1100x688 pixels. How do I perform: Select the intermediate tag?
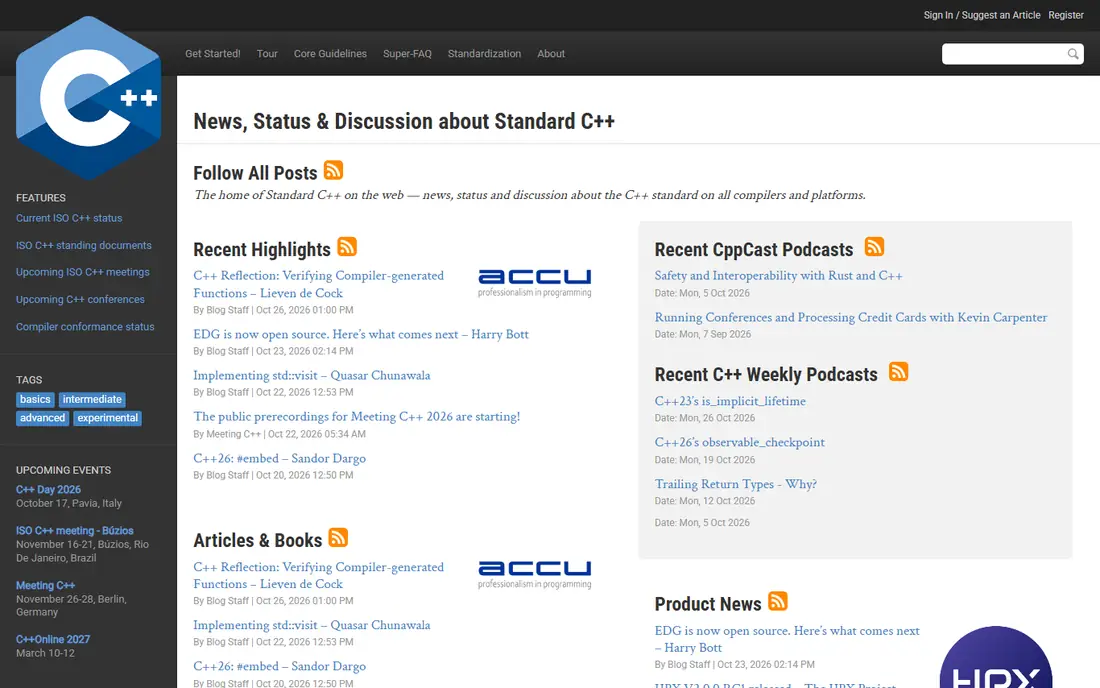click(92, 399)
